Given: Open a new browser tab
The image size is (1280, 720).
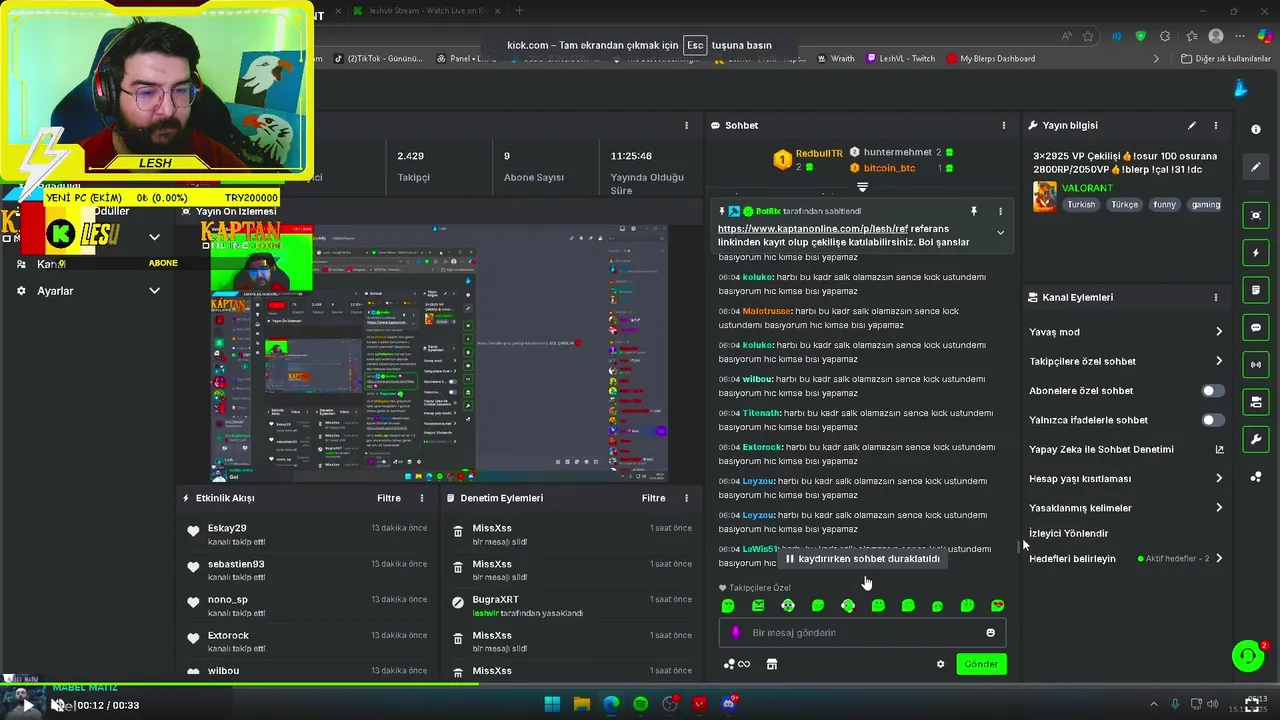Looking at the screenshot, I should (x=518, y=11).
